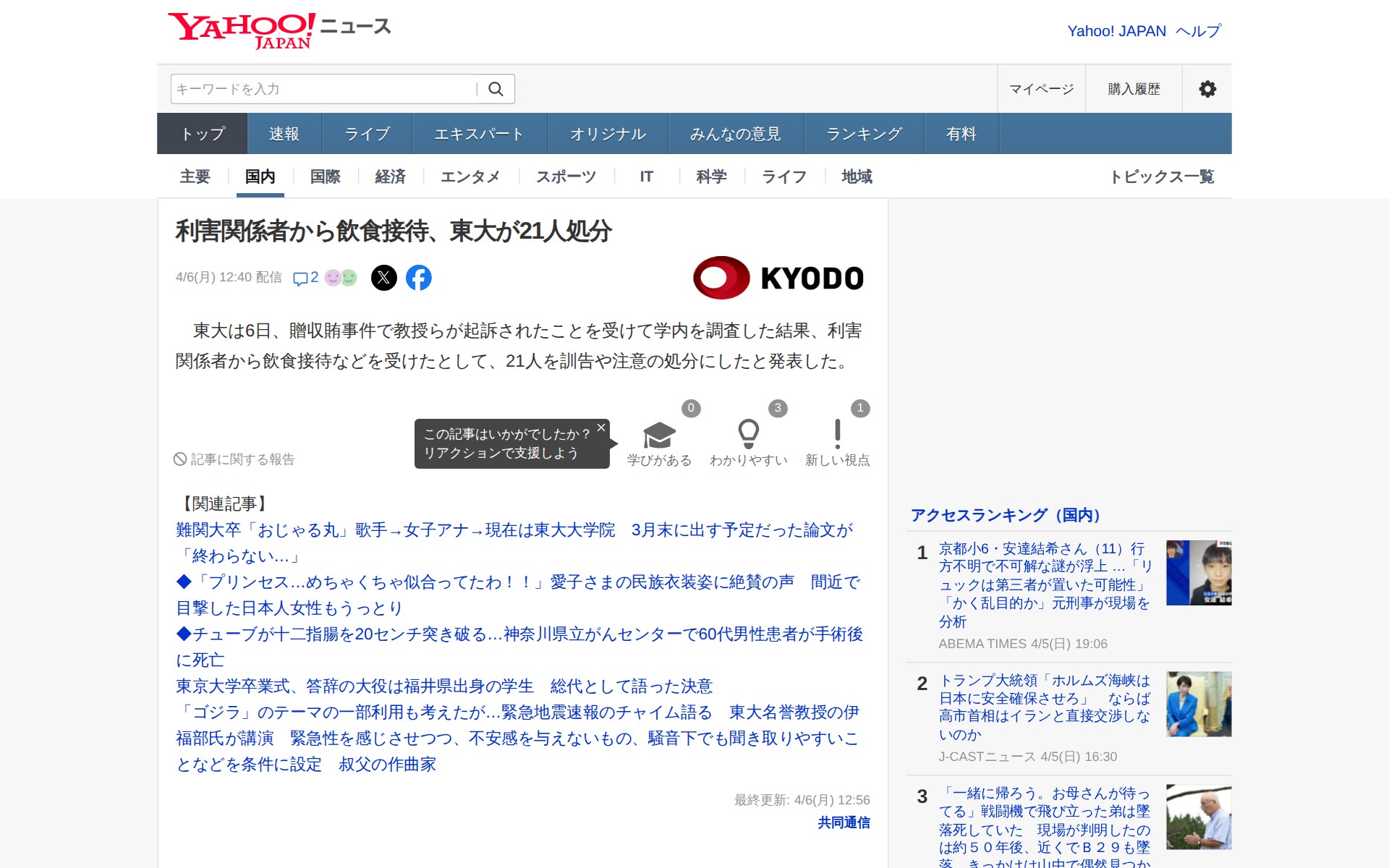Open the comments via speech bubble icon
This screenshot has height=868, width=1389.
pos(304,278)
